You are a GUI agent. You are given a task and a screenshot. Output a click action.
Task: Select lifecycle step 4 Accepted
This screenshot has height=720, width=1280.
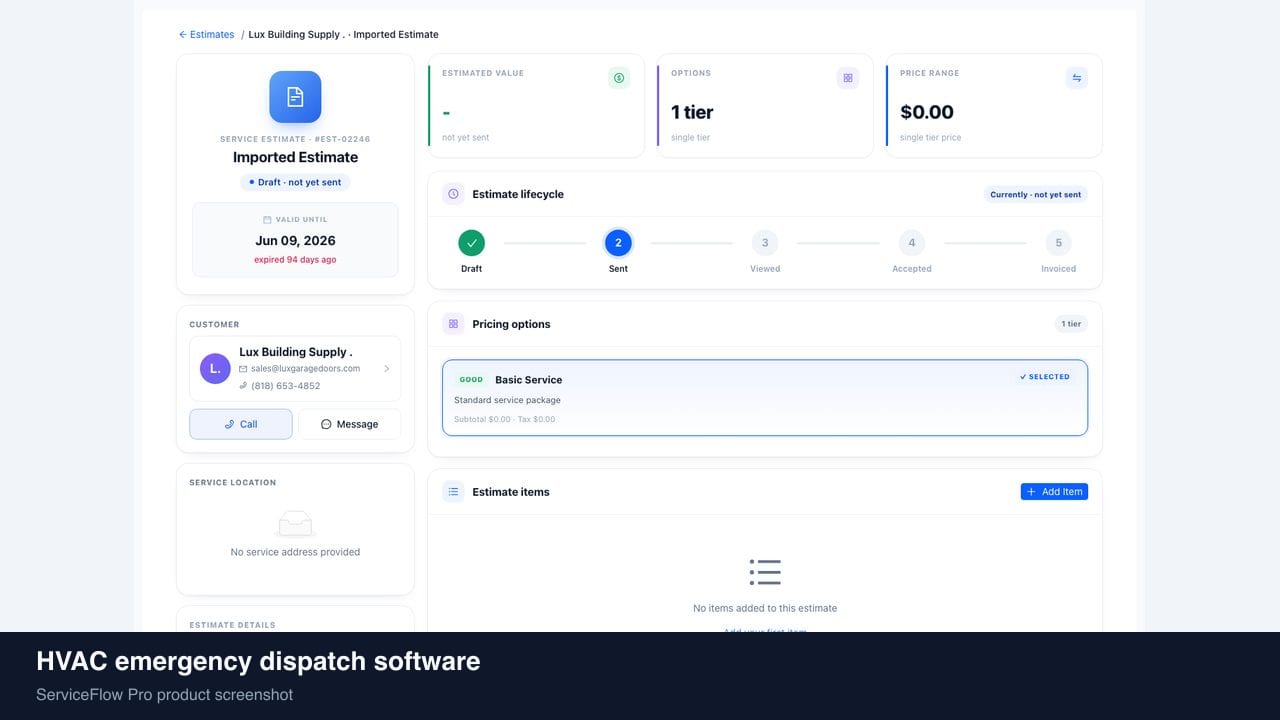911,243
